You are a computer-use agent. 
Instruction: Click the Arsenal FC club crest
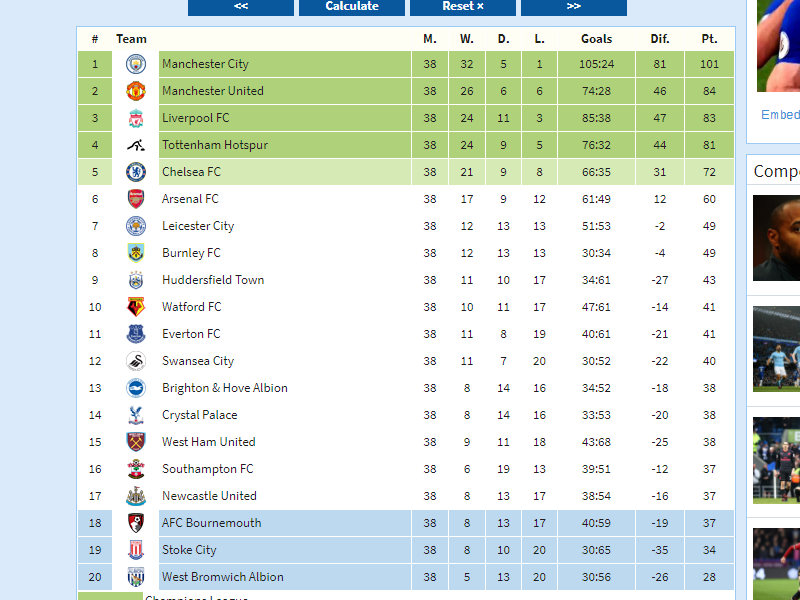tap(136, 199)
